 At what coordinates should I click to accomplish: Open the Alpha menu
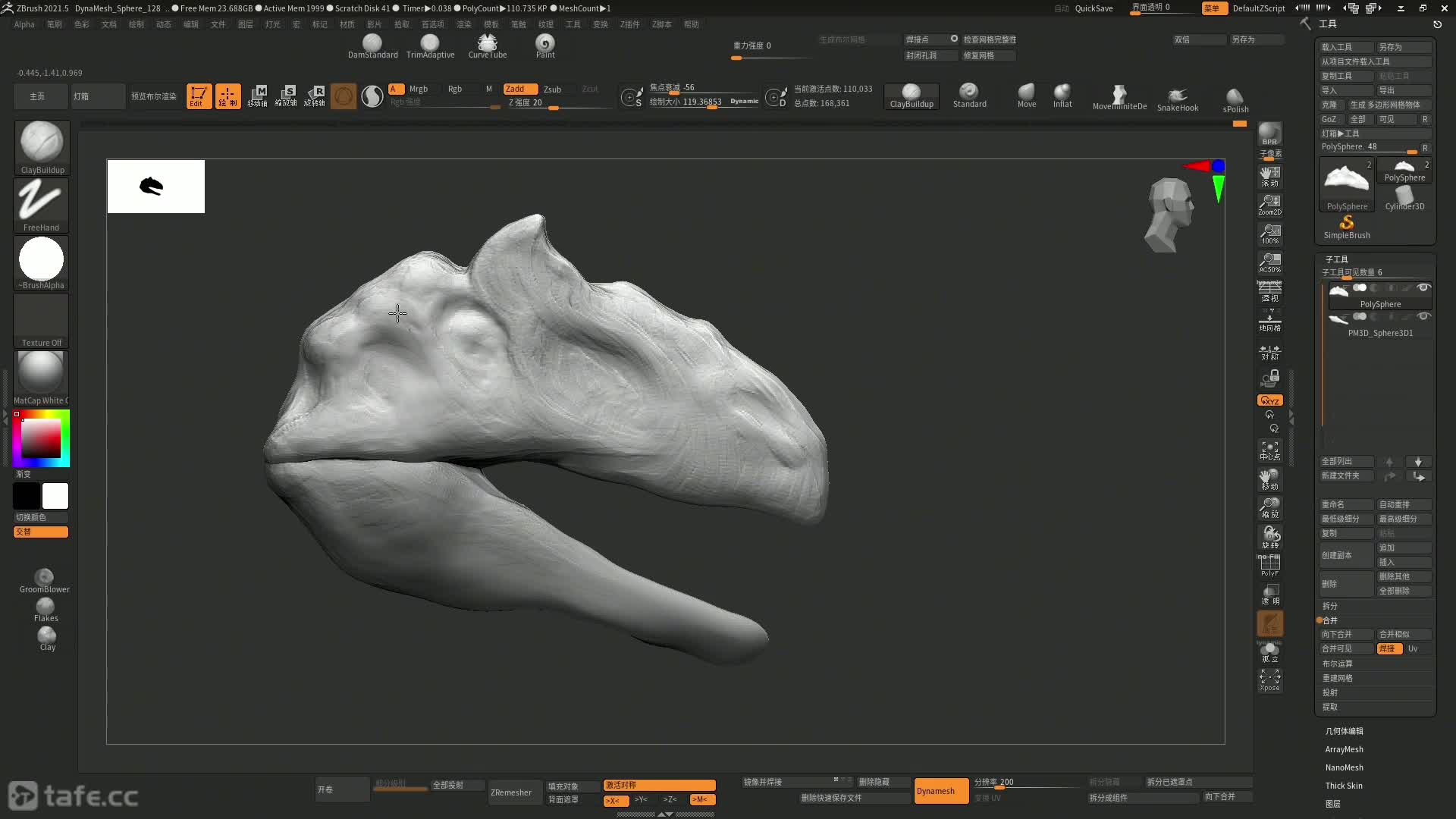[x=24, y=24]
